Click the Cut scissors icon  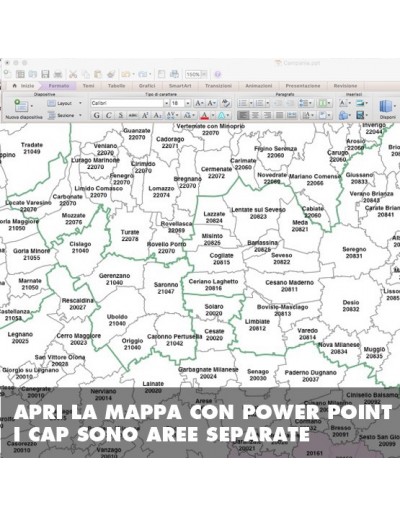pyautogui.click(x=73, y=74)
